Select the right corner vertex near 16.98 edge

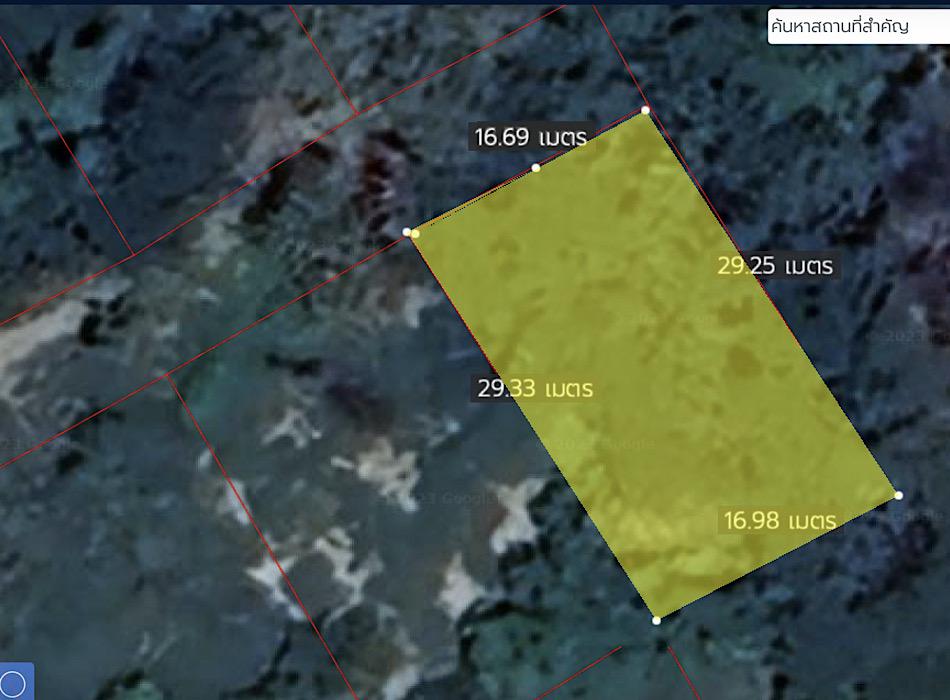point(899,496)
